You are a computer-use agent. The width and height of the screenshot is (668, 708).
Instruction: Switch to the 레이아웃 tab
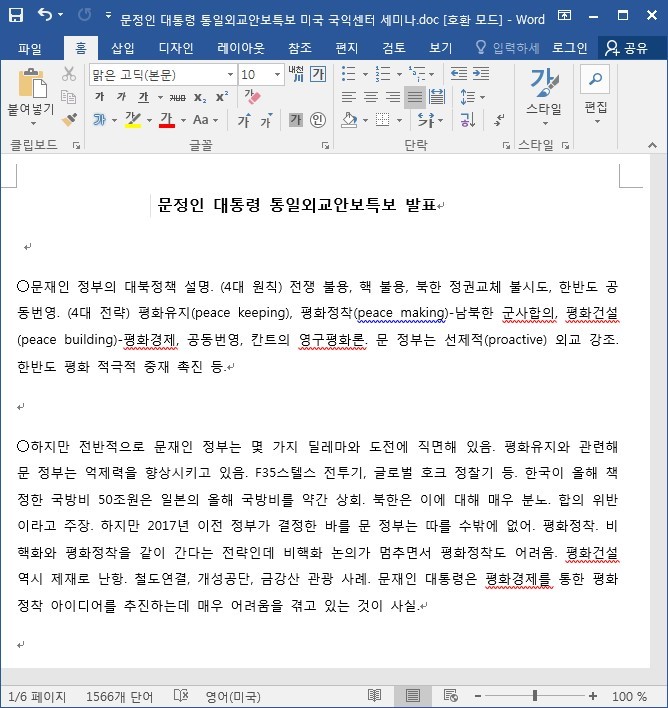tap(241, 48)
